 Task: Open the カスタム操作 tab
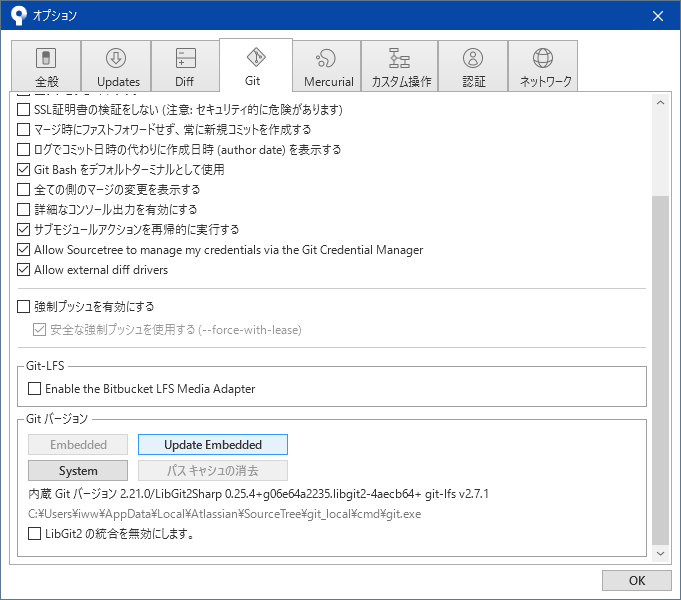(x=400, y=66)
